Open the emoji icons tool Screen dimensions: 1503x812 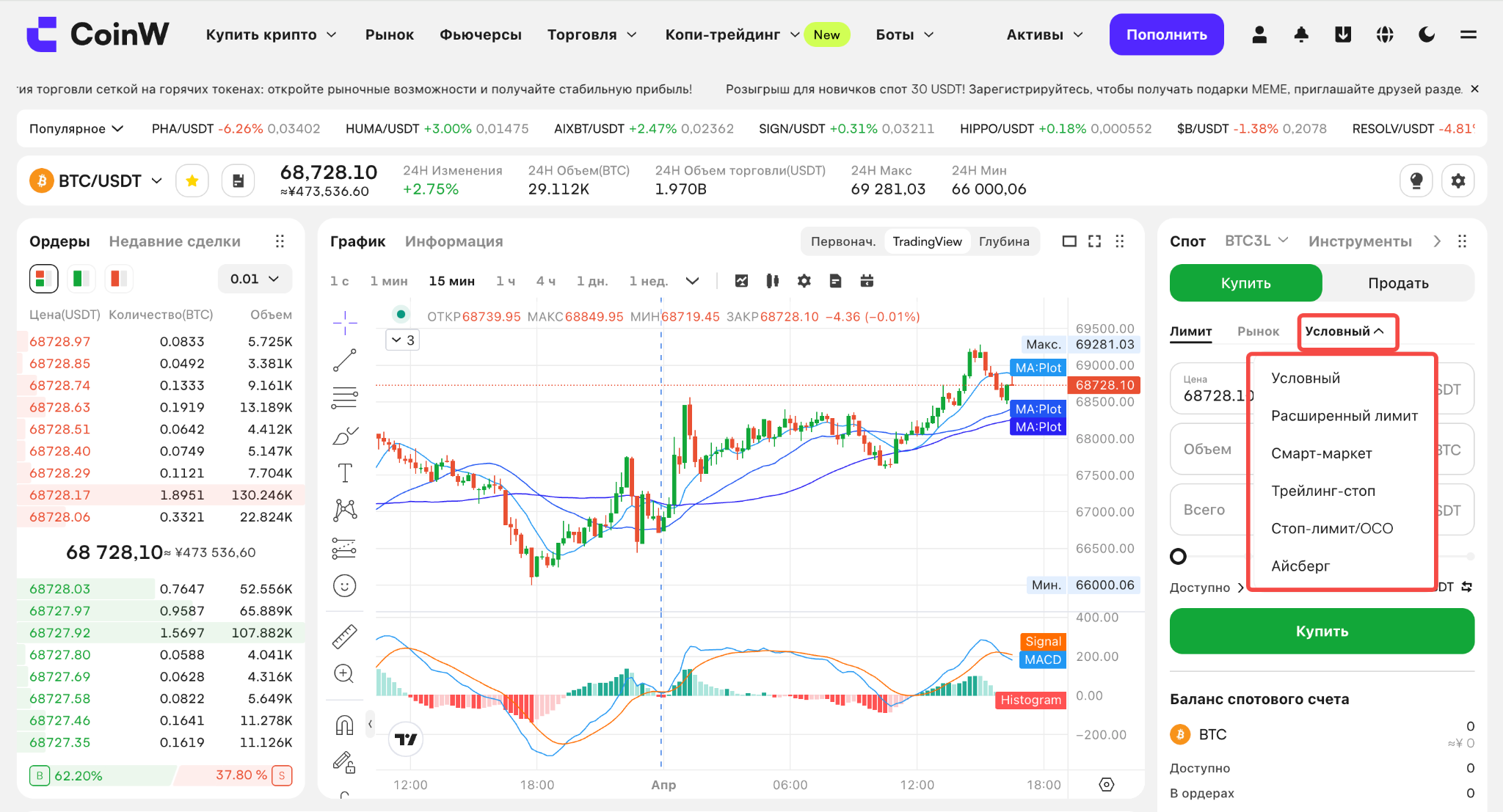(345, 585)
